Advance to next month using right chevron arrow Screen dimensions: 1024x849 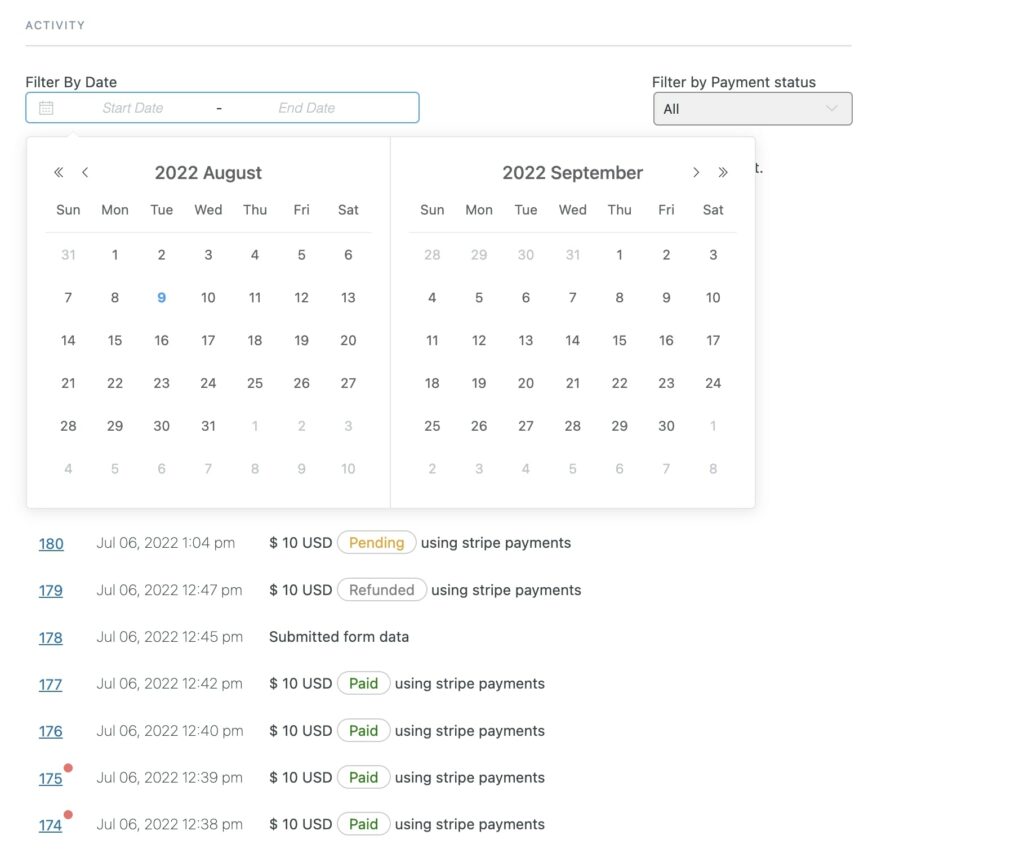point(696,172)
